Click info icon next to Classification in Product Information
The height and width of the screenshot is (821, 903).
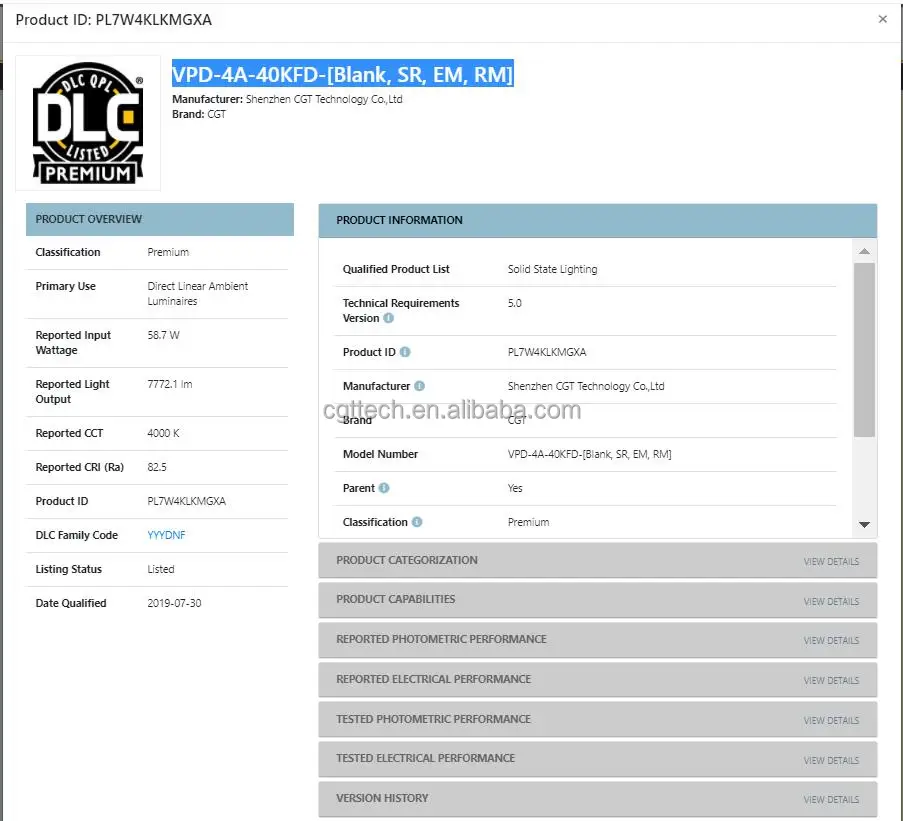(x=417, y=522)
